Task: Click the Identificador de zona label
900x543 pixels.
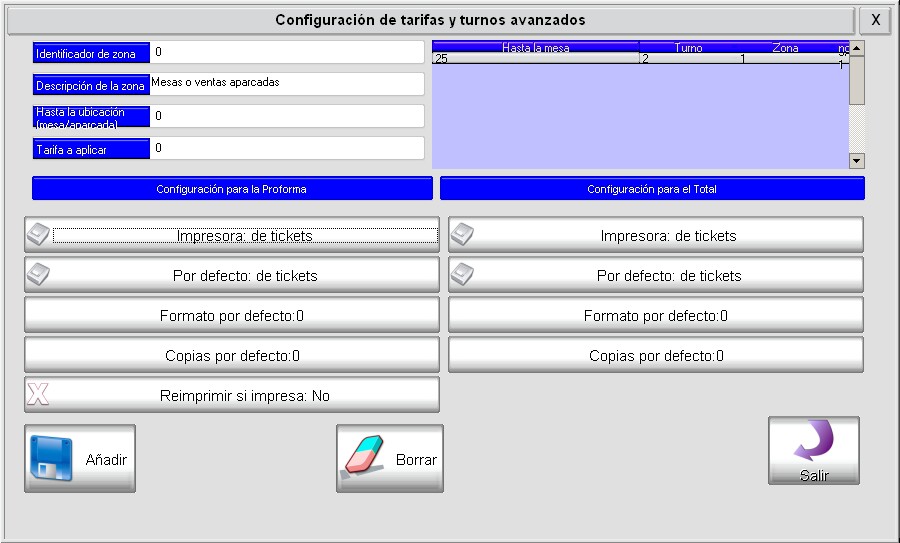Action: point(91,53)
